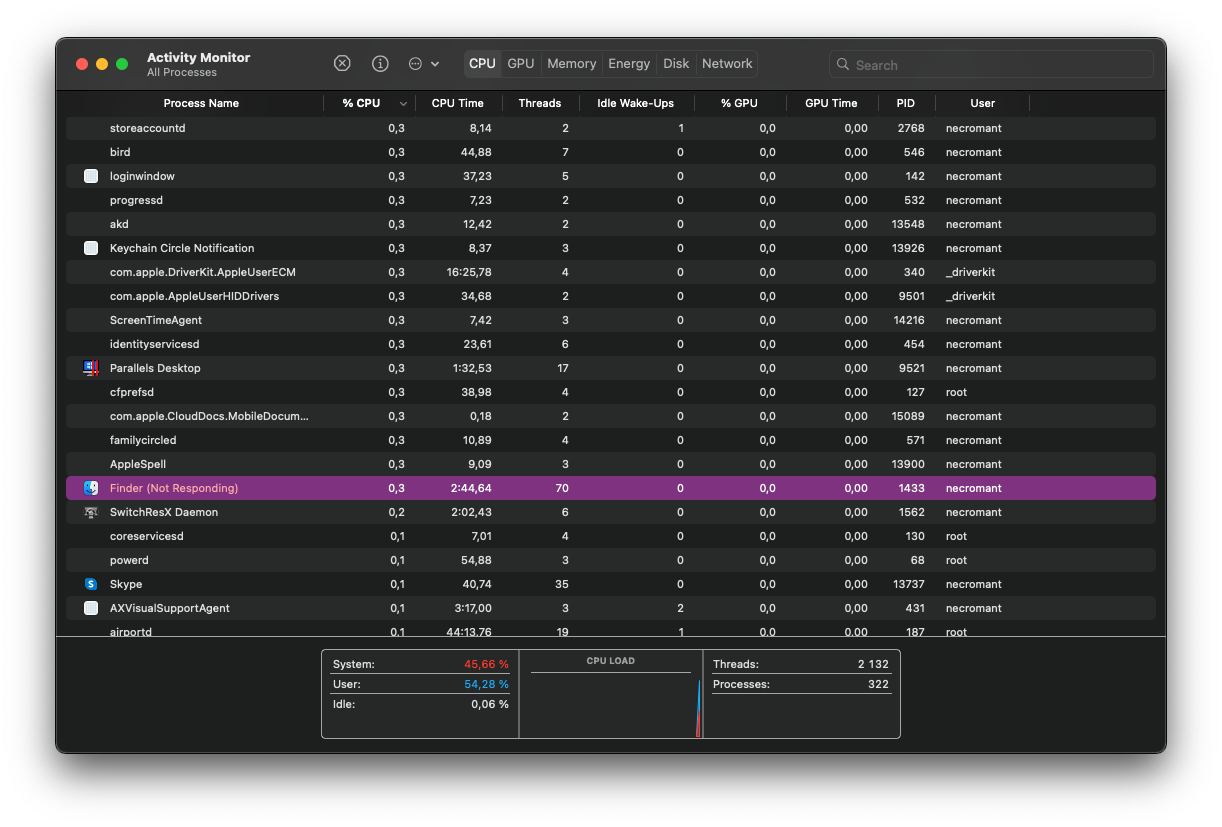Click the Idle 0,06 % value
The image size is (1222, 827).
pos(490,704)
